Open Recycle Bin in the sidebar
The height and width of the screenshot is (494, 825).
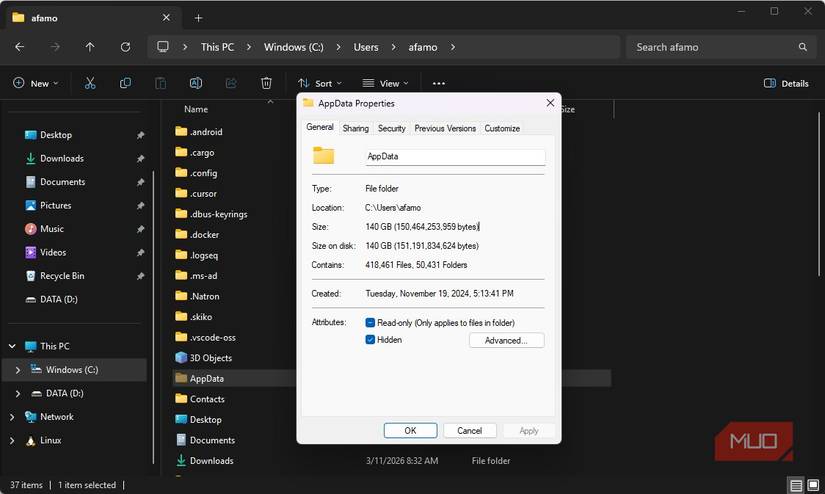(x=62, y=276)
